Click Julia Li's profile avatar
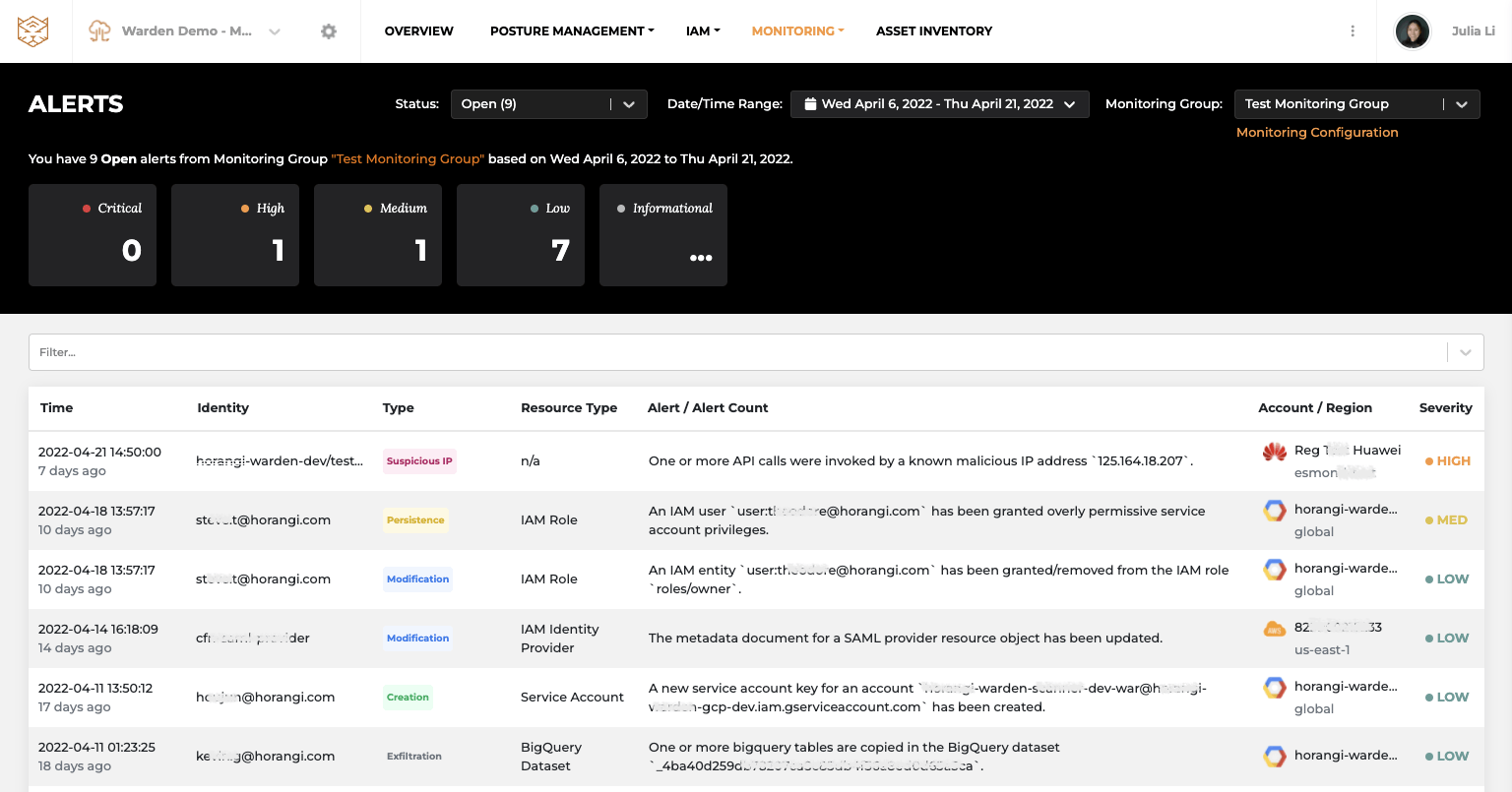The height and width of the screenshot is (792, 1512). click(x=1413, y=31)
